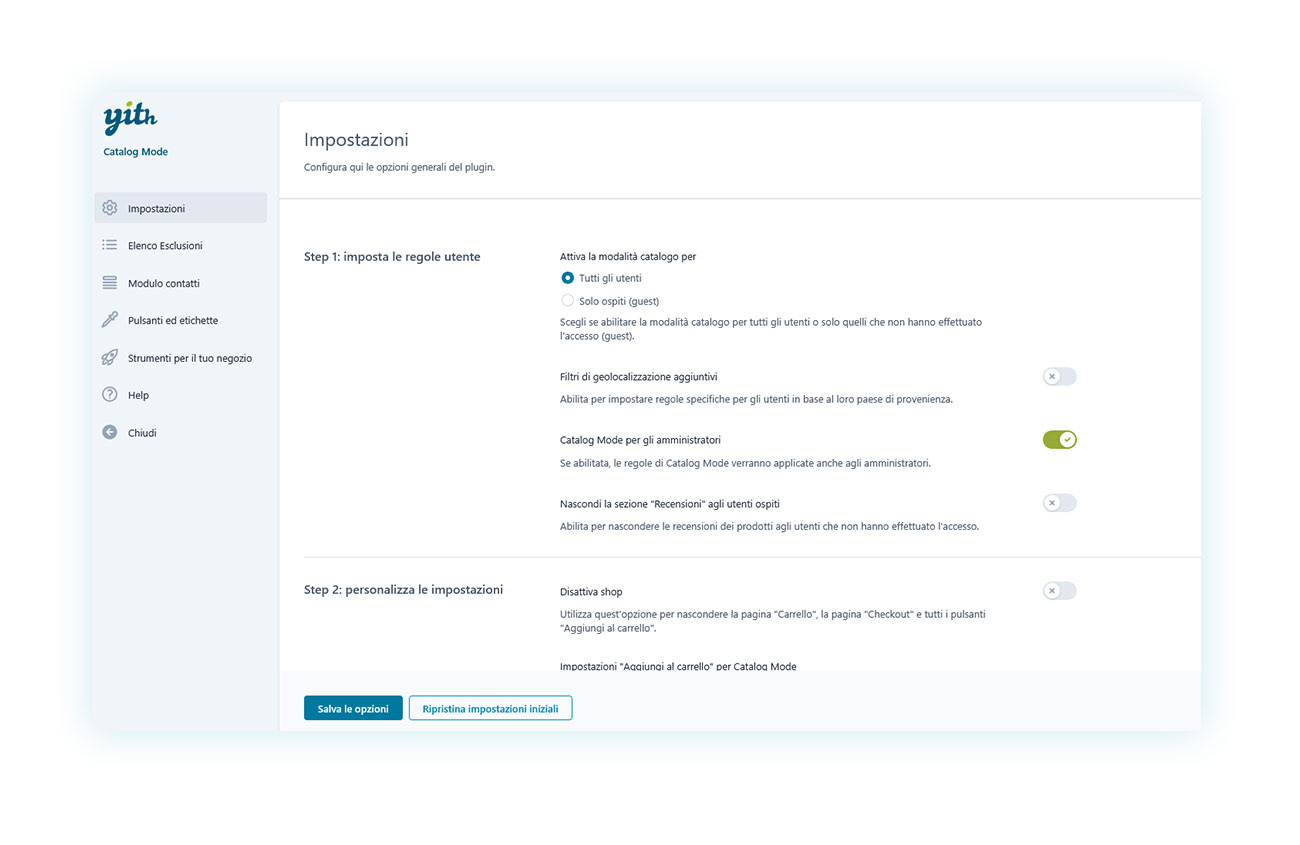This screenshot has height=845, width=1300.
Task: Click the Impostazioni gear icon
Action: pyautogui.click(x=110, y=207)
